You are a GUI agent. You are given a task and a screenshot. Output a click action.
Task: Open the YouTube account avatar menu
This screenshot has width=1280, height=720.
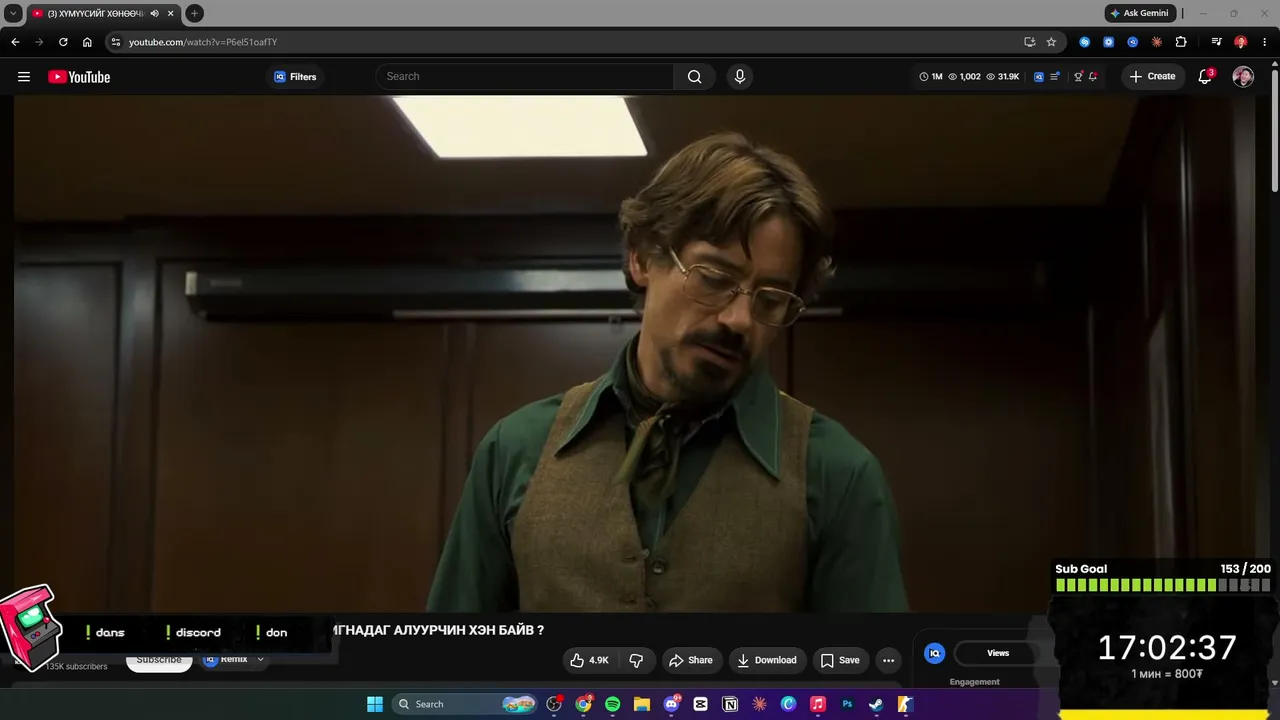(x=1243, y=77)
